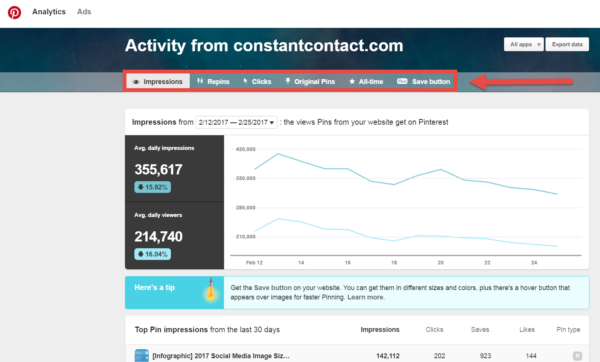Open the date range dropdown 2/12/2017 — 2/25/2017
Screen dimensions: 600x362
[236, 122]
